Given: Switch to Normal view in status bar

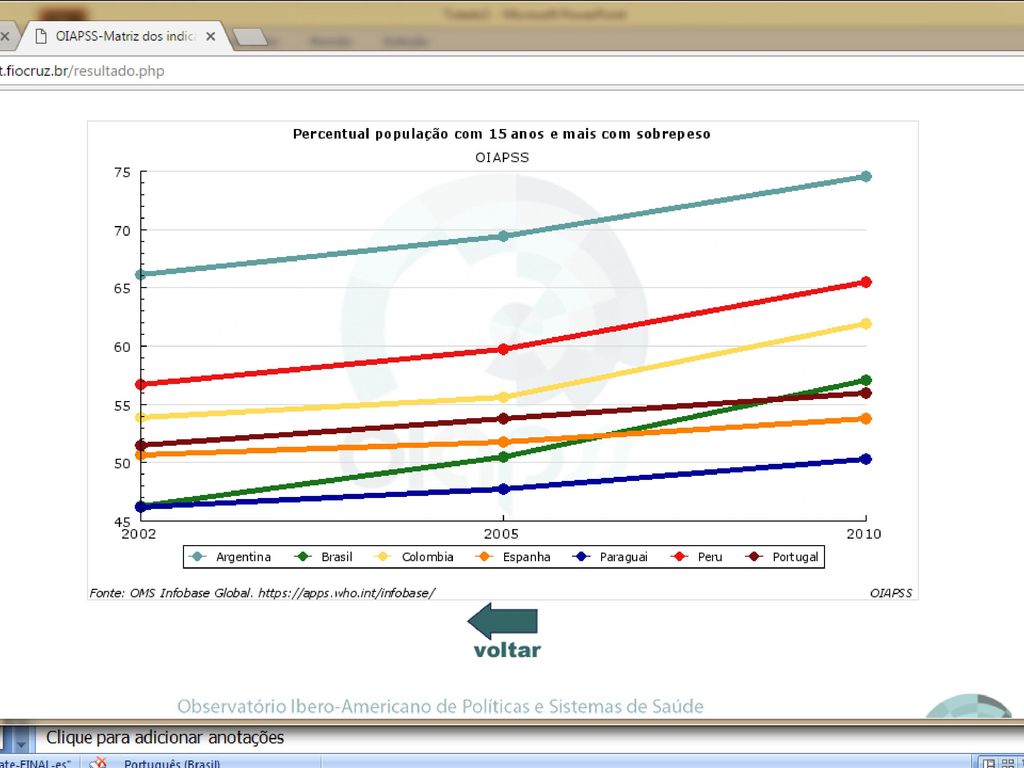Looking at the screenshot, I should click(x=990, y=763).
